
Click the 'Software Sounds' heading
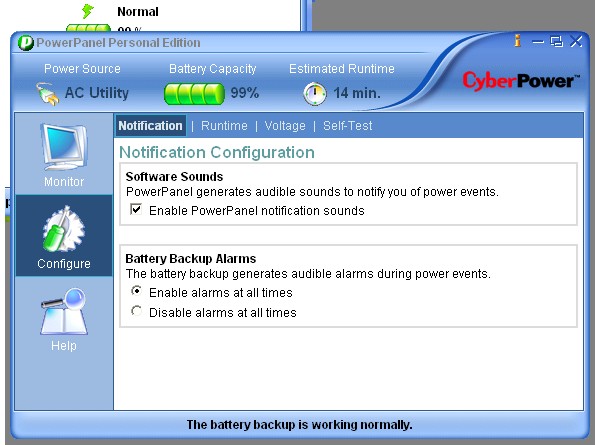point(174,176)
